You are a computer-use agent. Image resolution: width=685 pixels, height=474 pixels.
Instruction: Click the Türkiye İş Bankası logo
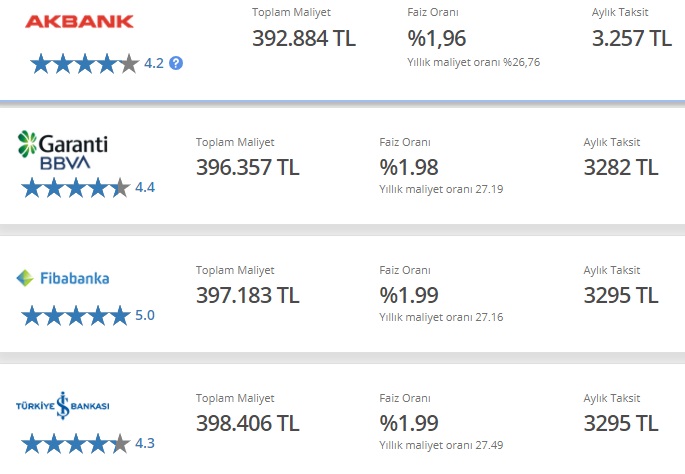[62, 405]
